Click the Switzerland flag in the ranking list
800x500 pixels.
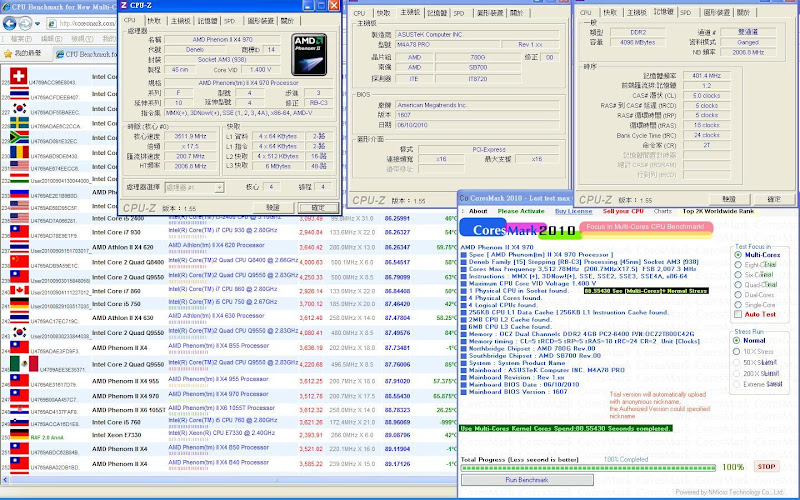point(17,76)
